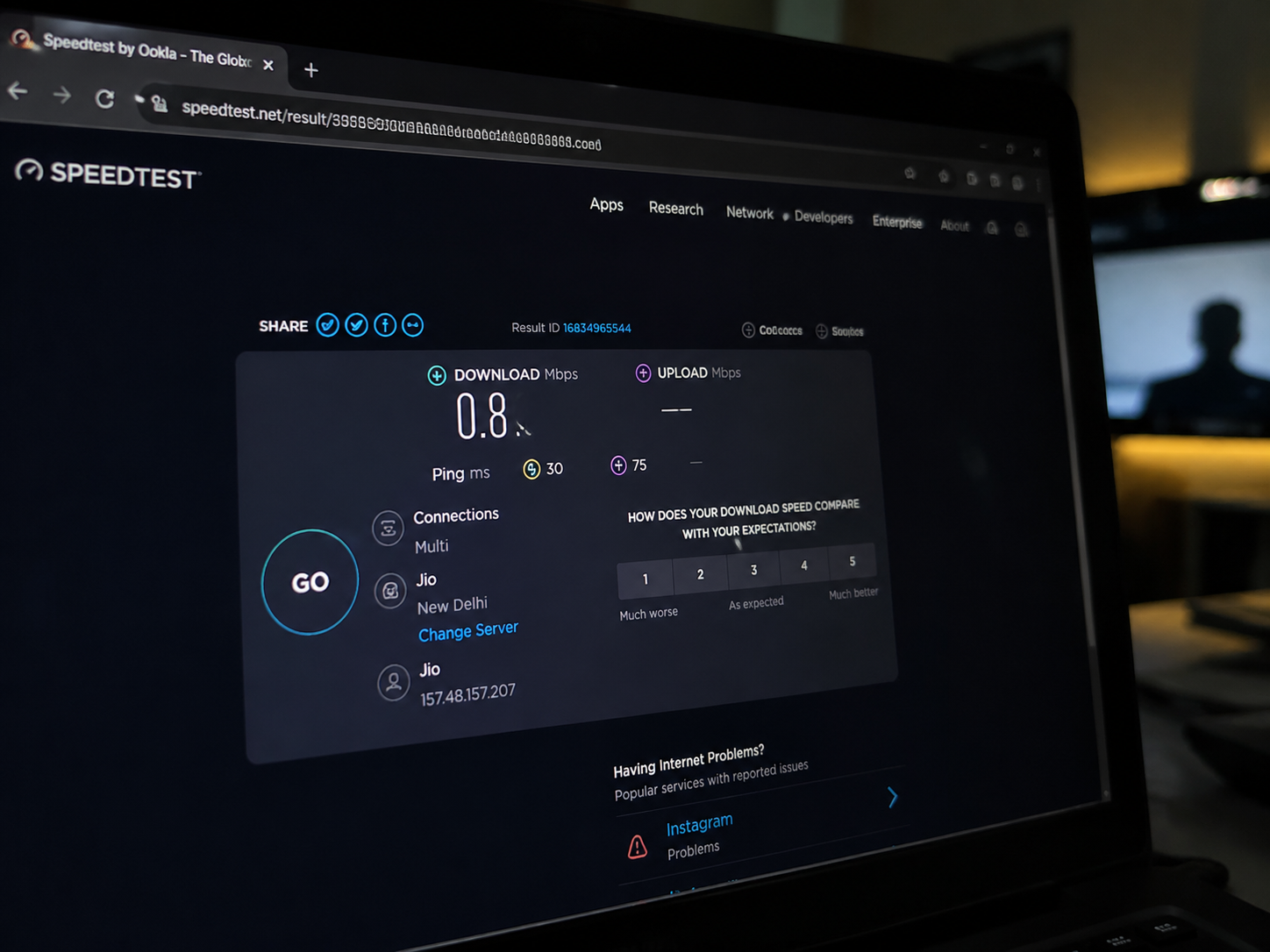1270x952 pixels.
Task: Open the Apps menu
Action: click(606, 204)
